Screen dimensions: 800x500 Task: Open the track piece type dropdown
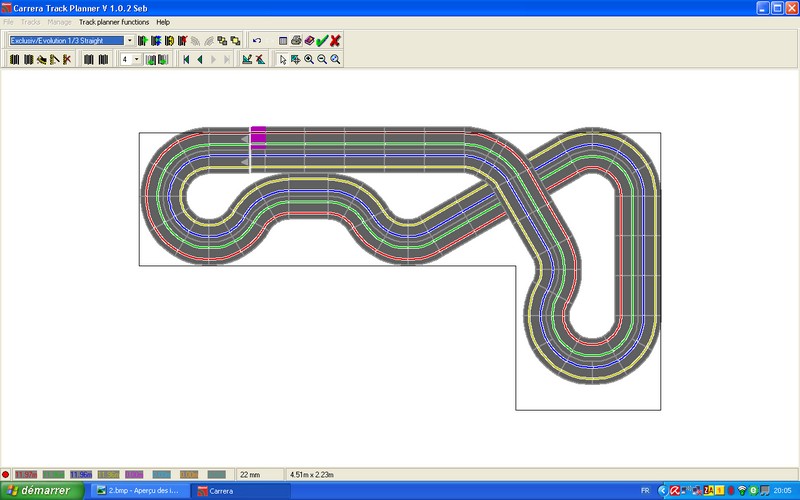(x=130, y=41)
